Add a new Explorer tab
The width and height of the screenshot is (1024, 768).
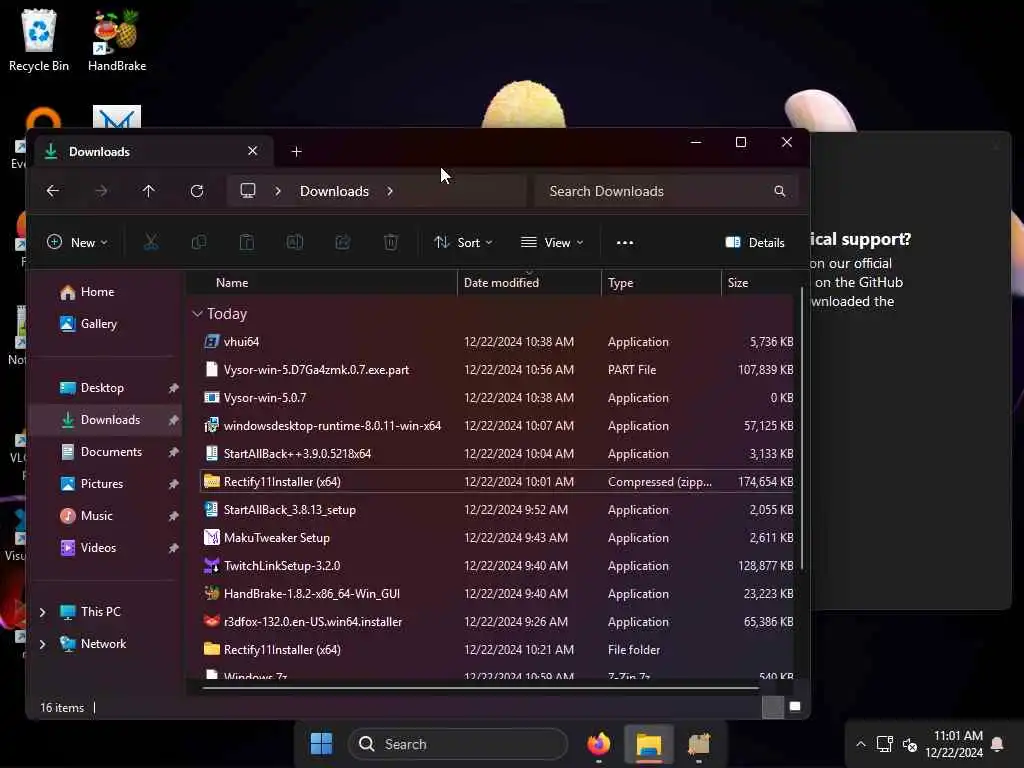click(296, 152)
